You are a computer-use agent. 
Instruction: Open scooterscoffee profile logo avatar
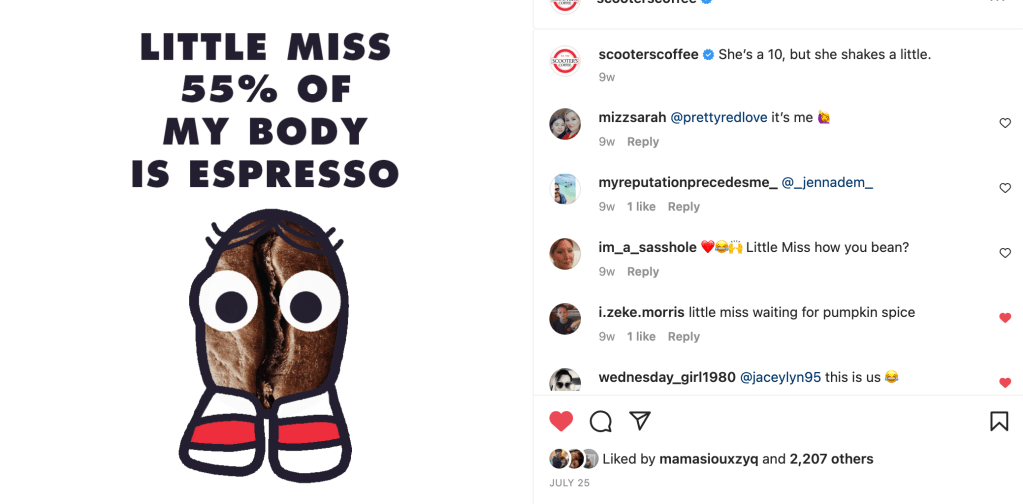pyautogui.click(x=565, y=61)
